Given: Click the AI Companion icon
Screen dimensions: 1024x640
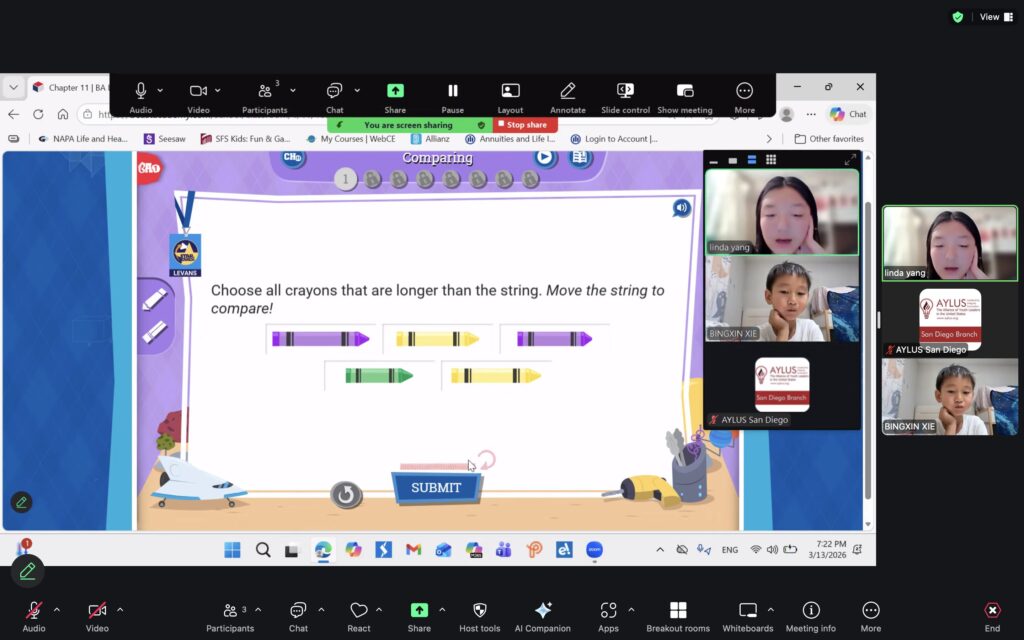Looking at the screenshot, I should [x=543, y=610].
